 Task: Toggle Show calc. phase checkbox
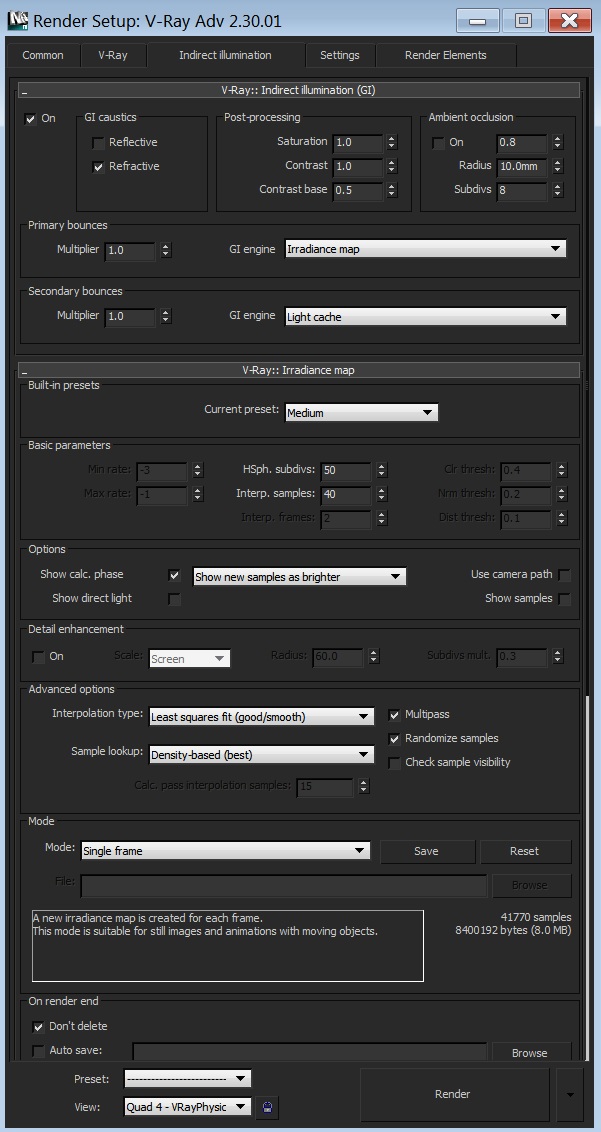[x=174, y=575]
